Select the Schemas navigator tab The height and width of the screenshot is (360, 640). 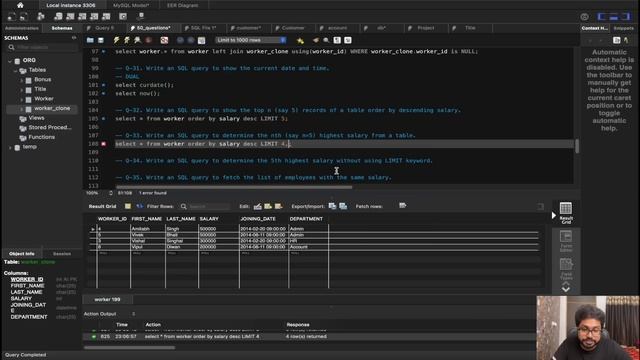[62, 28]
